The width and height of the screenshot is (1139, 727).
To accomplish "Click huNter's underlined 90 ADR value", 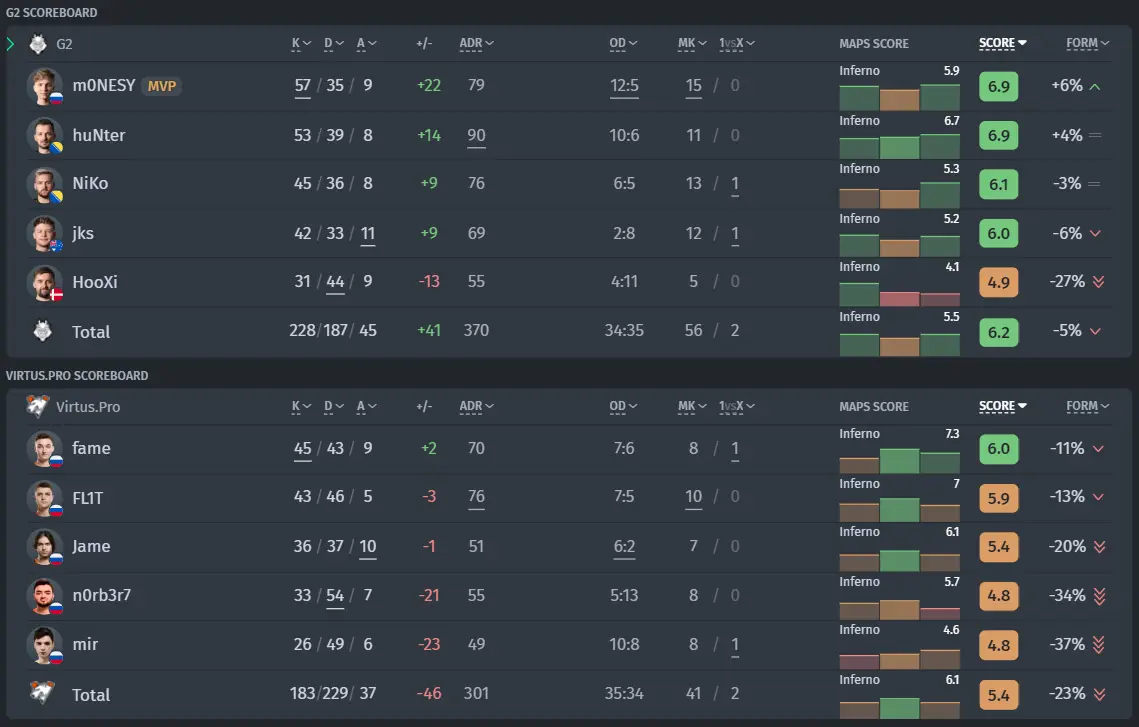I will (477, 137).
